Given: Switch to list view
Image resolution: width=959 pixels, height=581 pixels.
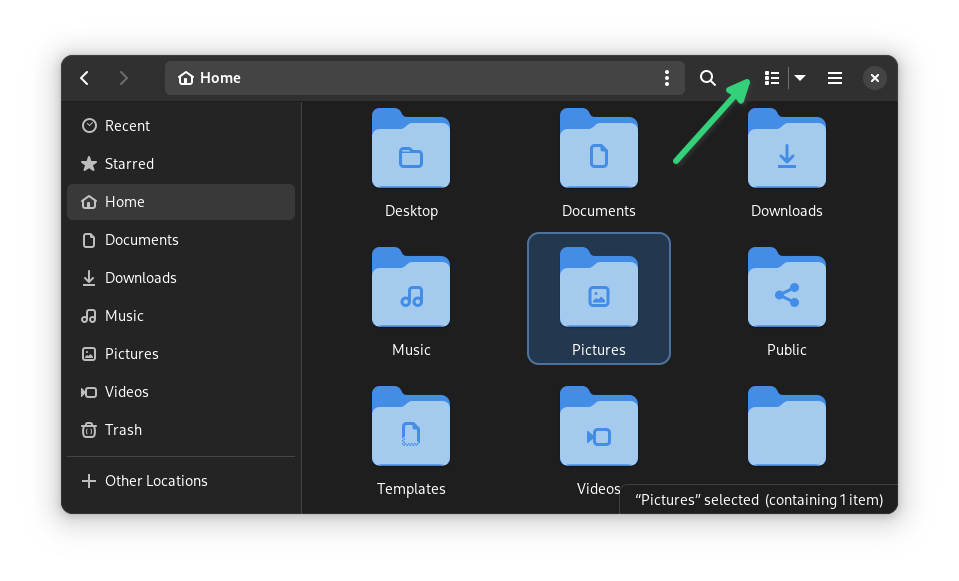Looking at the screenshot, I should coord(771,77).
